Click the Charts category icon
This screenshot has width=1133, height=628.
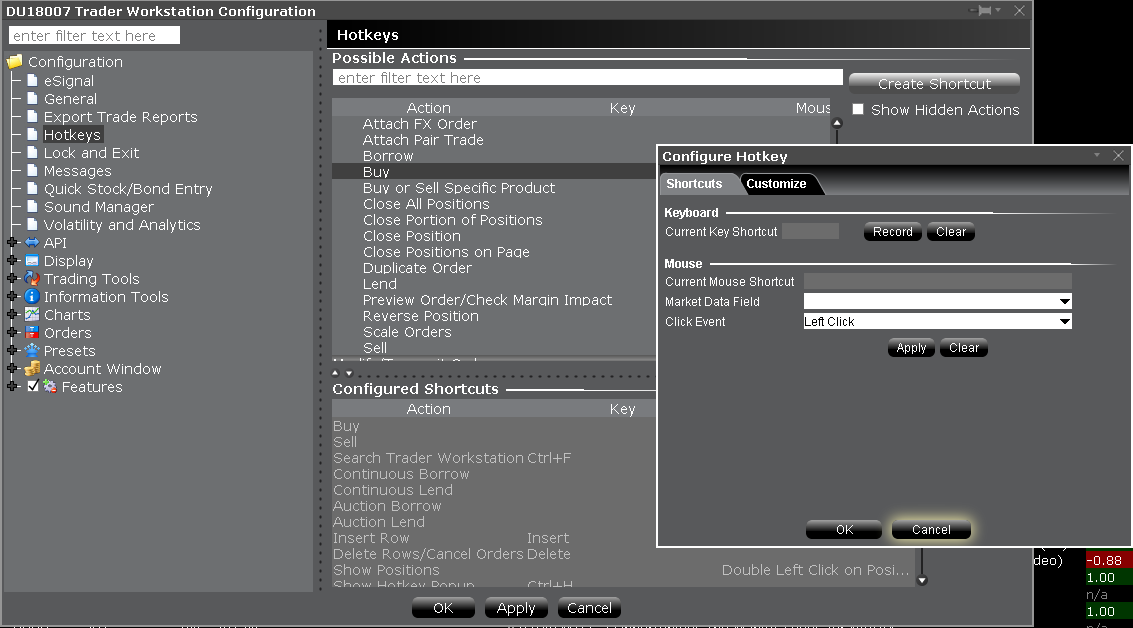pyautogui.click(x=32, y=315)
